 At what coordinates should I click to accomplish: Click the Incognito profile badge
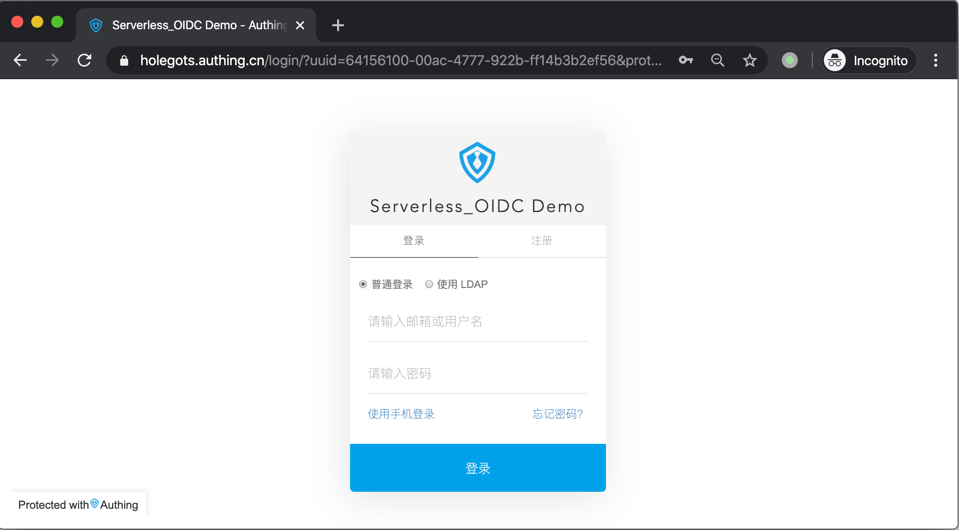866,60
